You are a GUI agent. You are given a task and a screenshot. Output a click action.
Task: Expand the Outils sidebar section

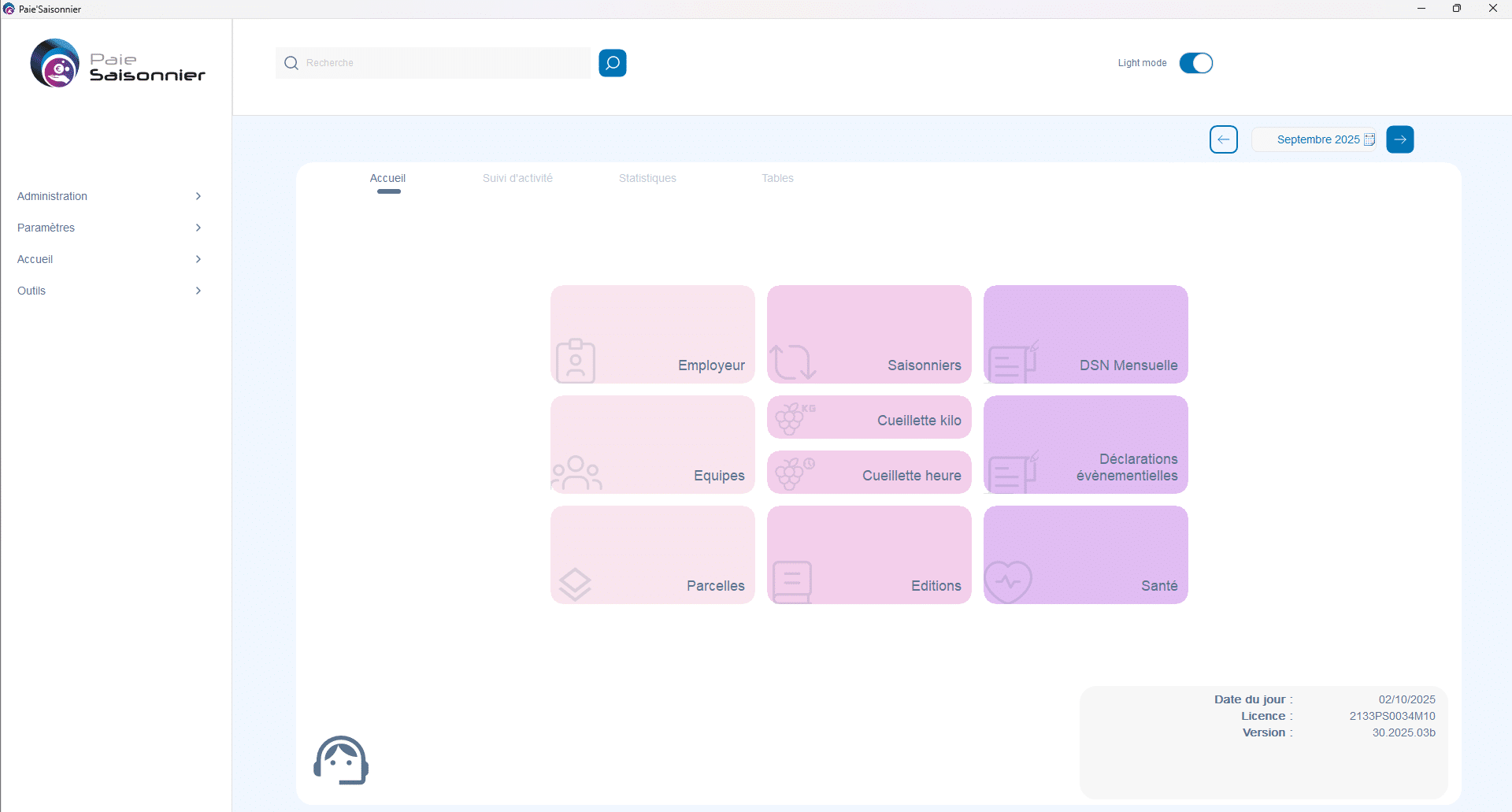(109, 291)
